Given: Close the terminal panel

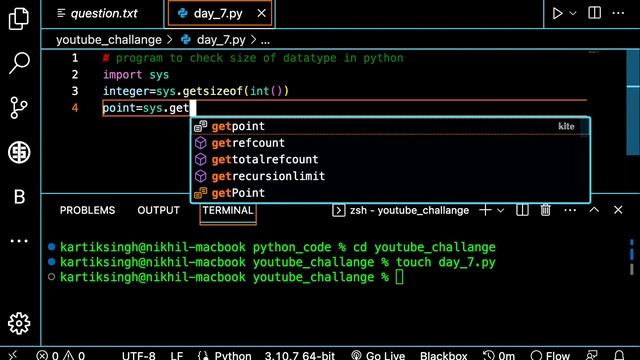Looking at the screenshot, I should point(618,210).
